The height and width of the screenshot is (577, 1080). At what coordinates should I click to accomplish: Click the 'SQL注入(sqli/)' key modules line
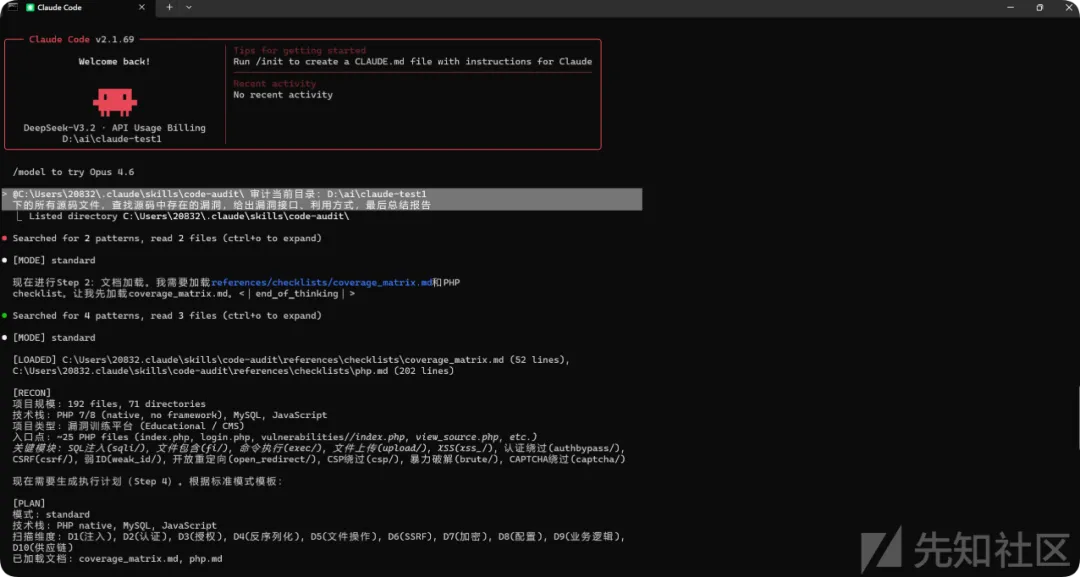click(319, 448)
